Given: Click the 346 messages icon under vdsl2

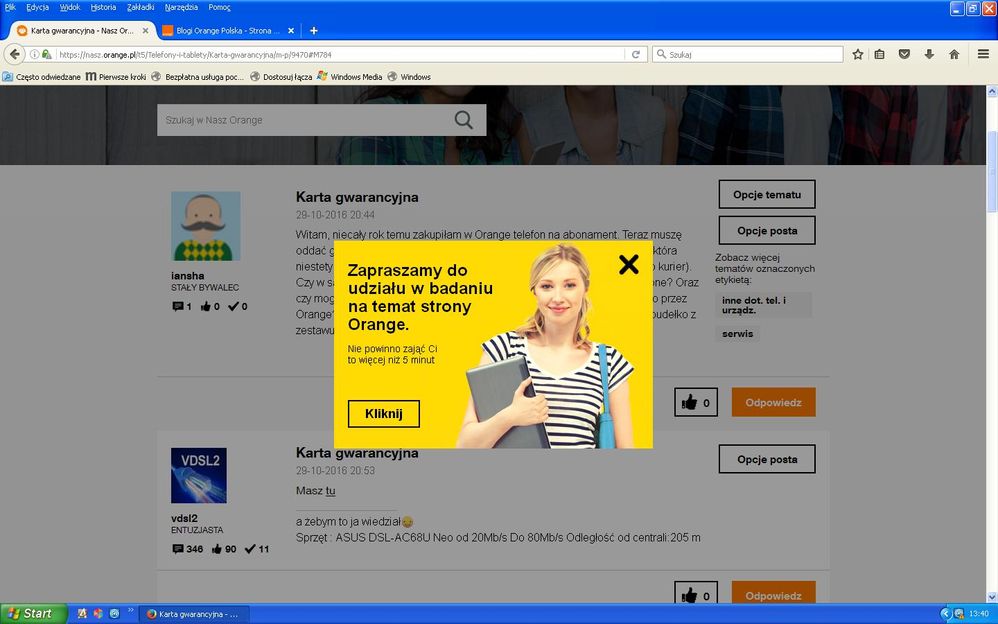Looking at the screenshot, I should pos(178,549).
